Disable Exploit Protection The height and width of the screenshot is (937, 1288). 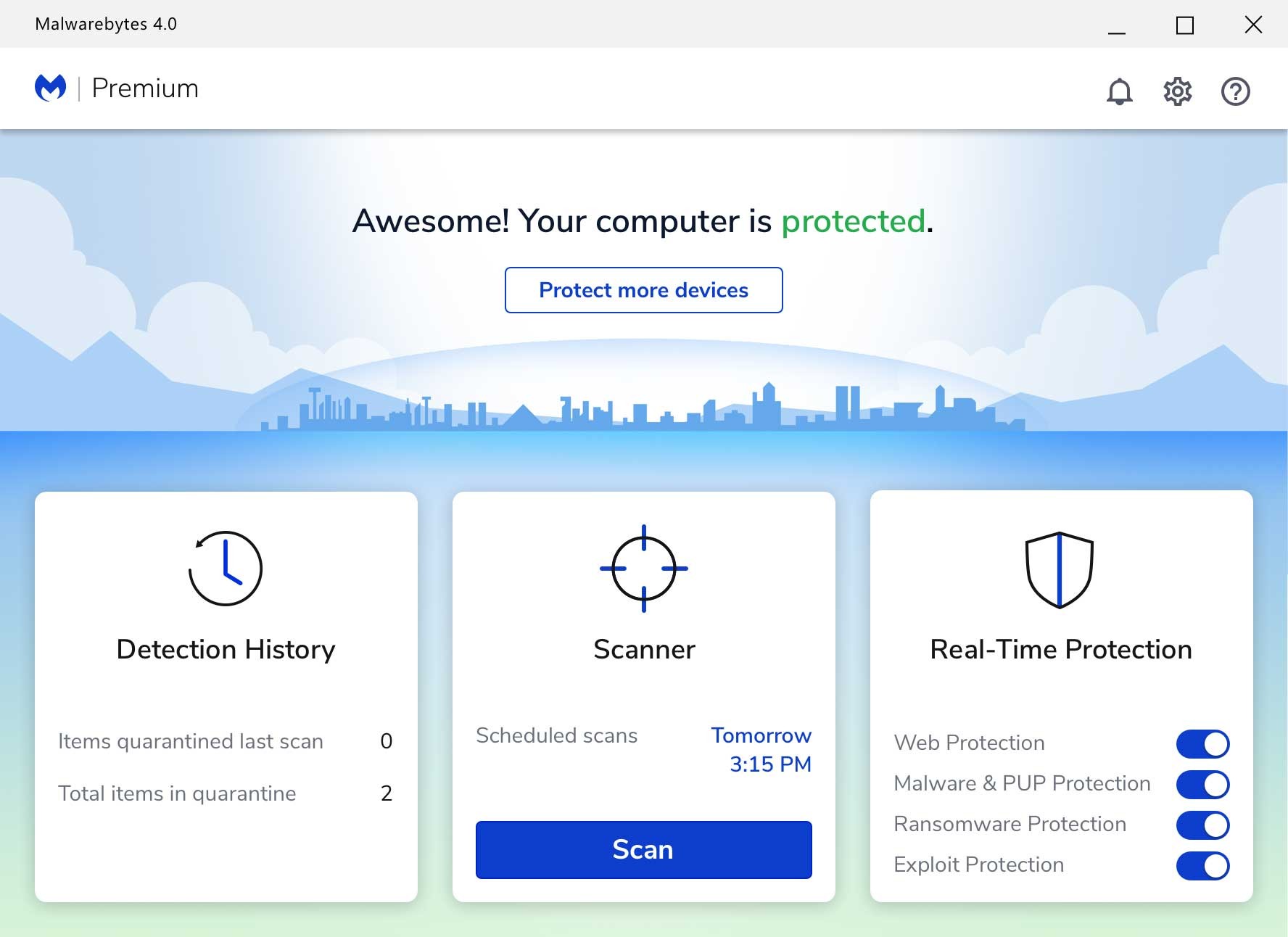[1203, 865]
